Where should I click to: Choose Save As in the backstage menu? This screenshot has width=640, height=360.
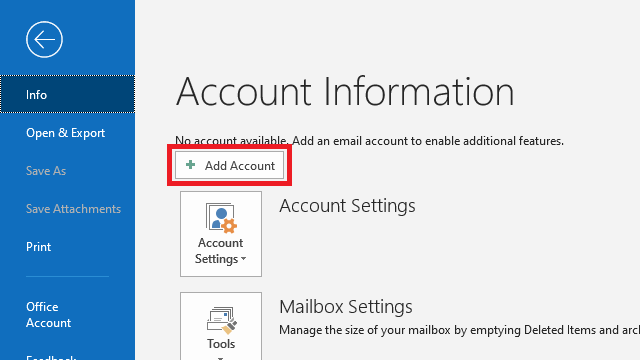[x=46, y=171]
